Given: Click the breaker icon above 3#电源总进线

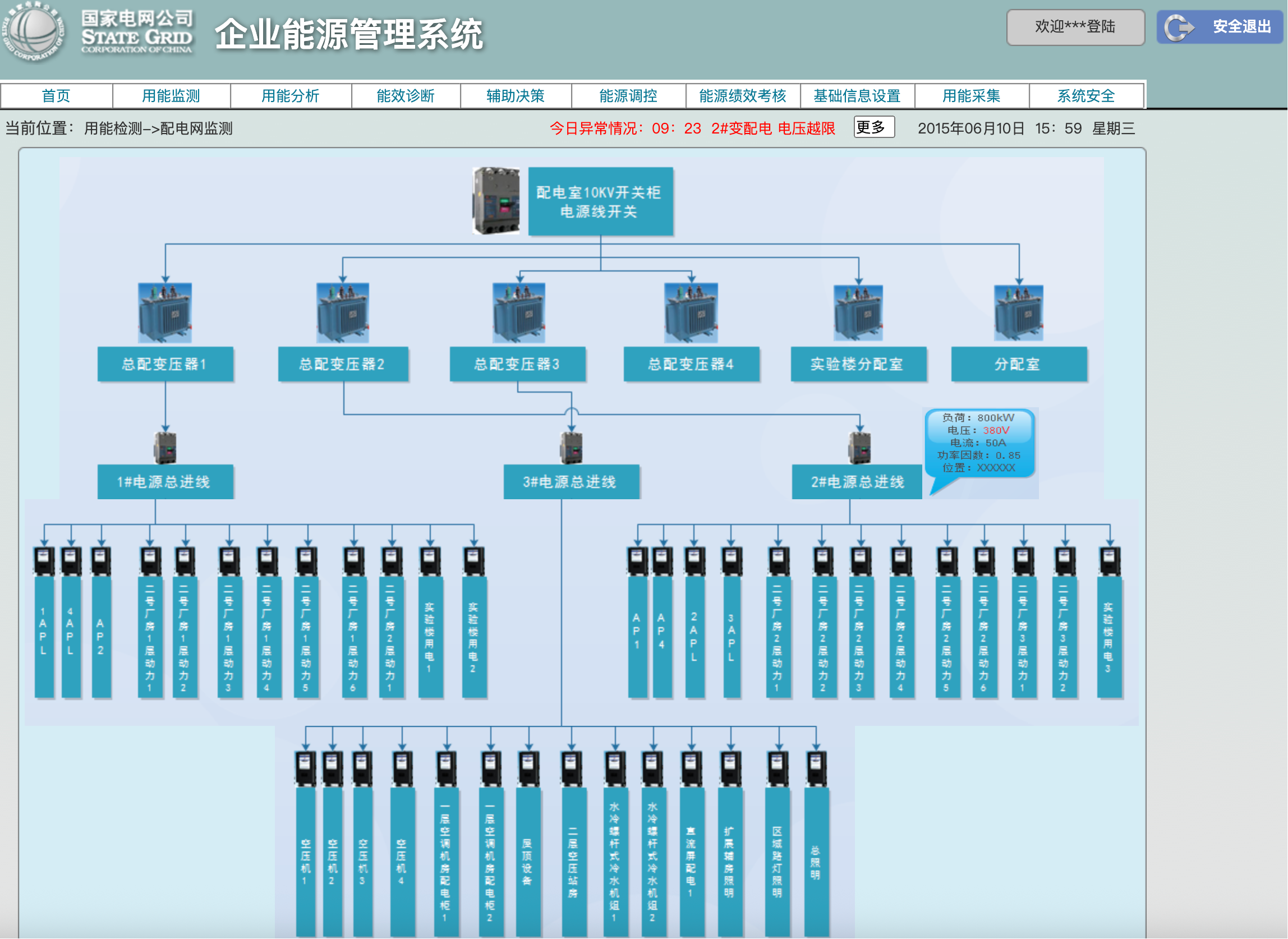Looking at the screenshot, I should (571, 449).
